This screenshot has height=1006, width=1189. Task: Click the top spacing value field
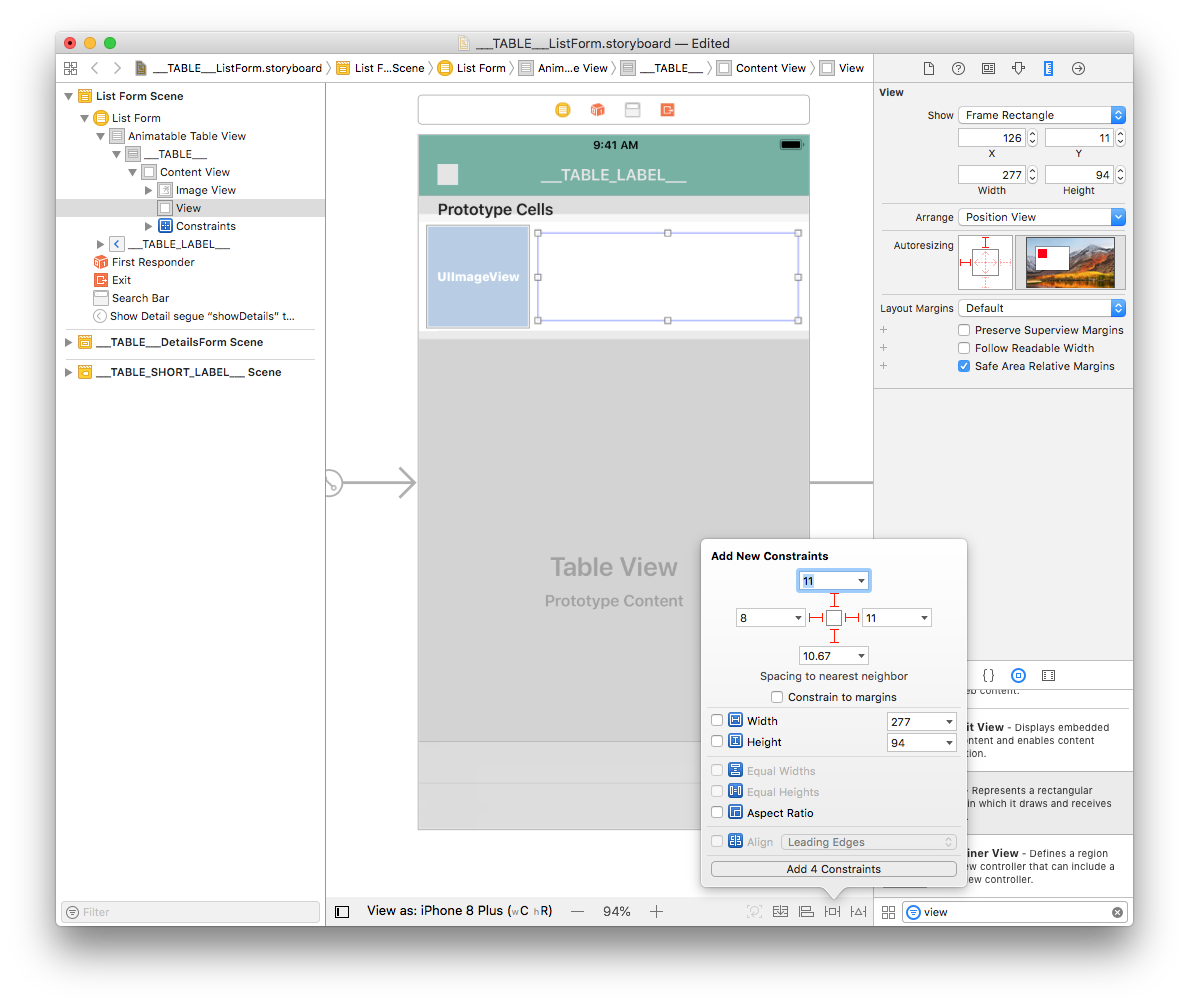(x=826, y=581)
